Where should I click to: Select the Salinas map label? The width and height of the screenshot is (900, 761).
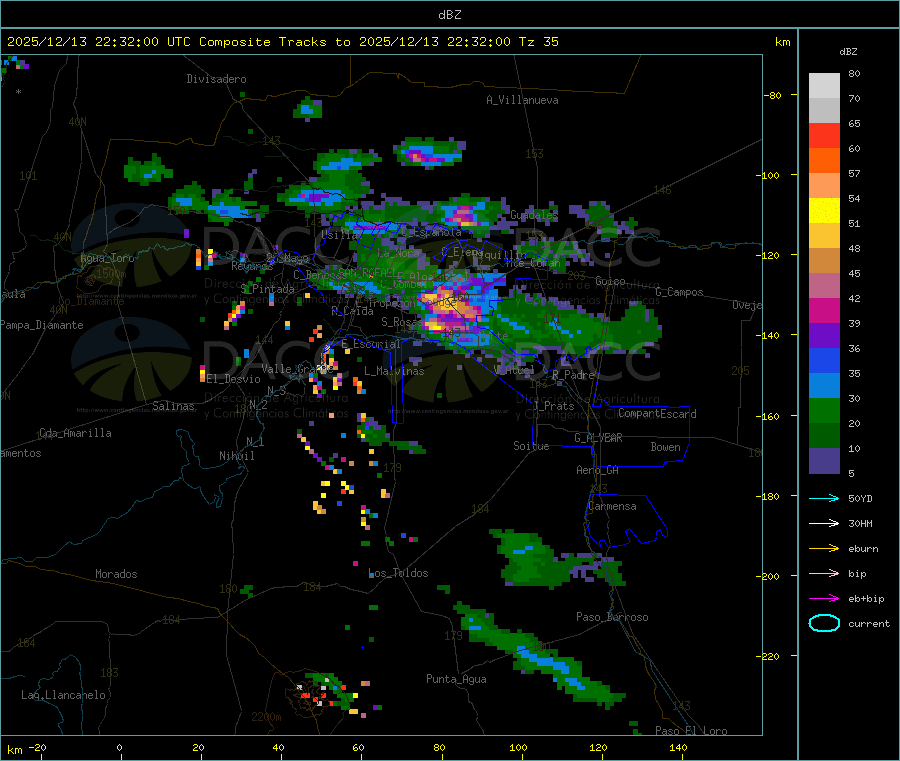[x=173, y=406]
